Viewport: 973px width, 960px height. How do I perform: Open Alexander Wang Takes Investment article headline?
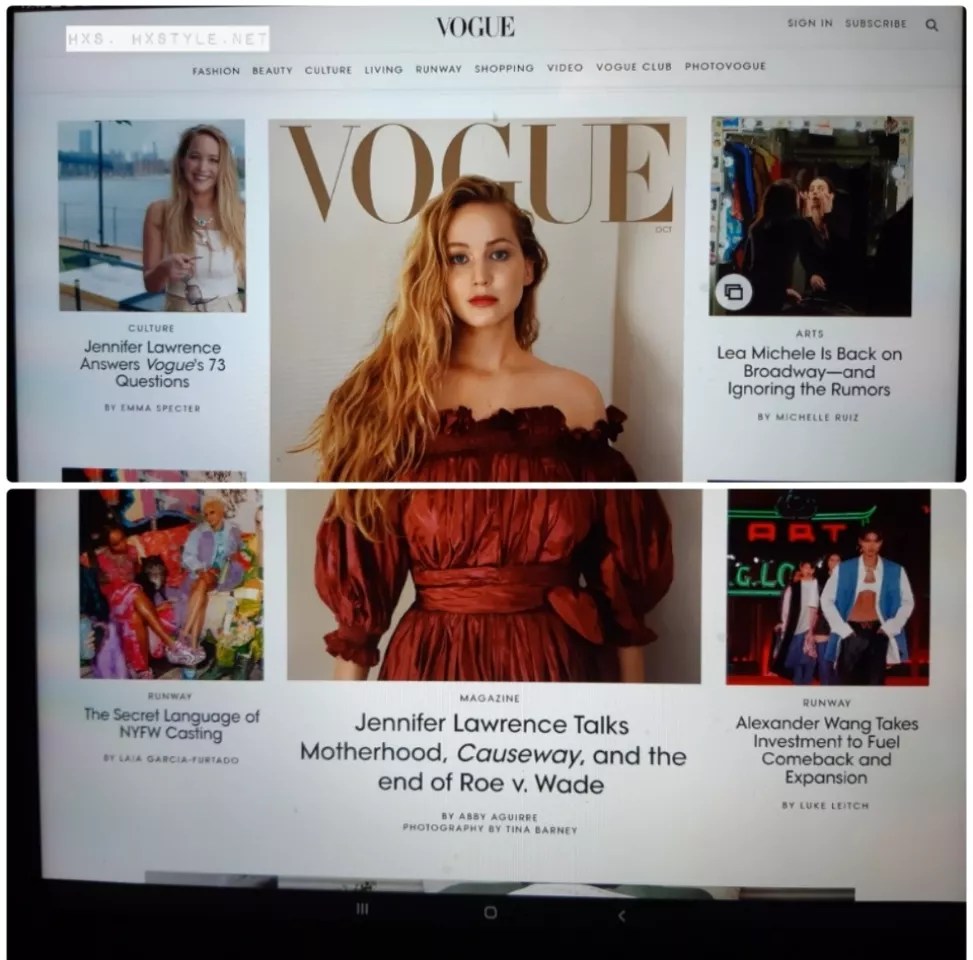point(827,750)
